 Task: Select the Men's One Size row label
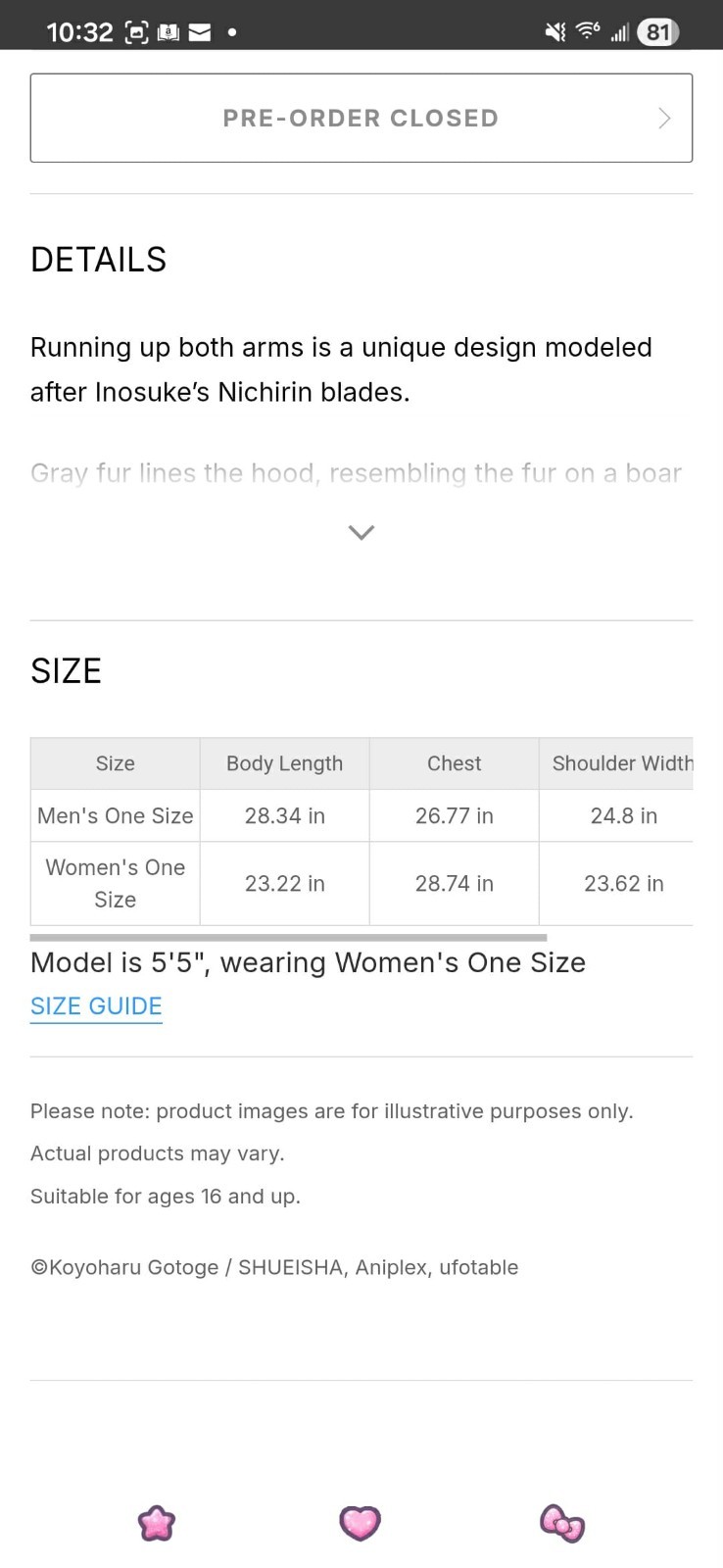pyautogui.click(x=116, y=815)
